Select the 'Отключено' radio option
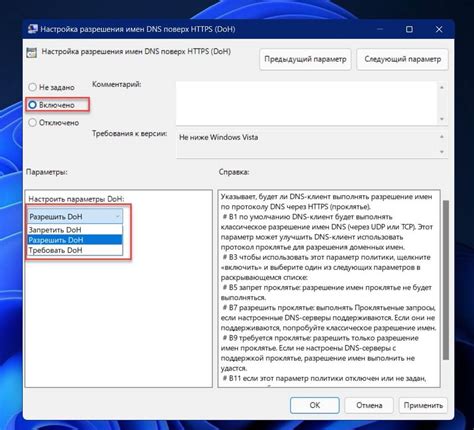 pyautogui.click(x=32, y=123)
